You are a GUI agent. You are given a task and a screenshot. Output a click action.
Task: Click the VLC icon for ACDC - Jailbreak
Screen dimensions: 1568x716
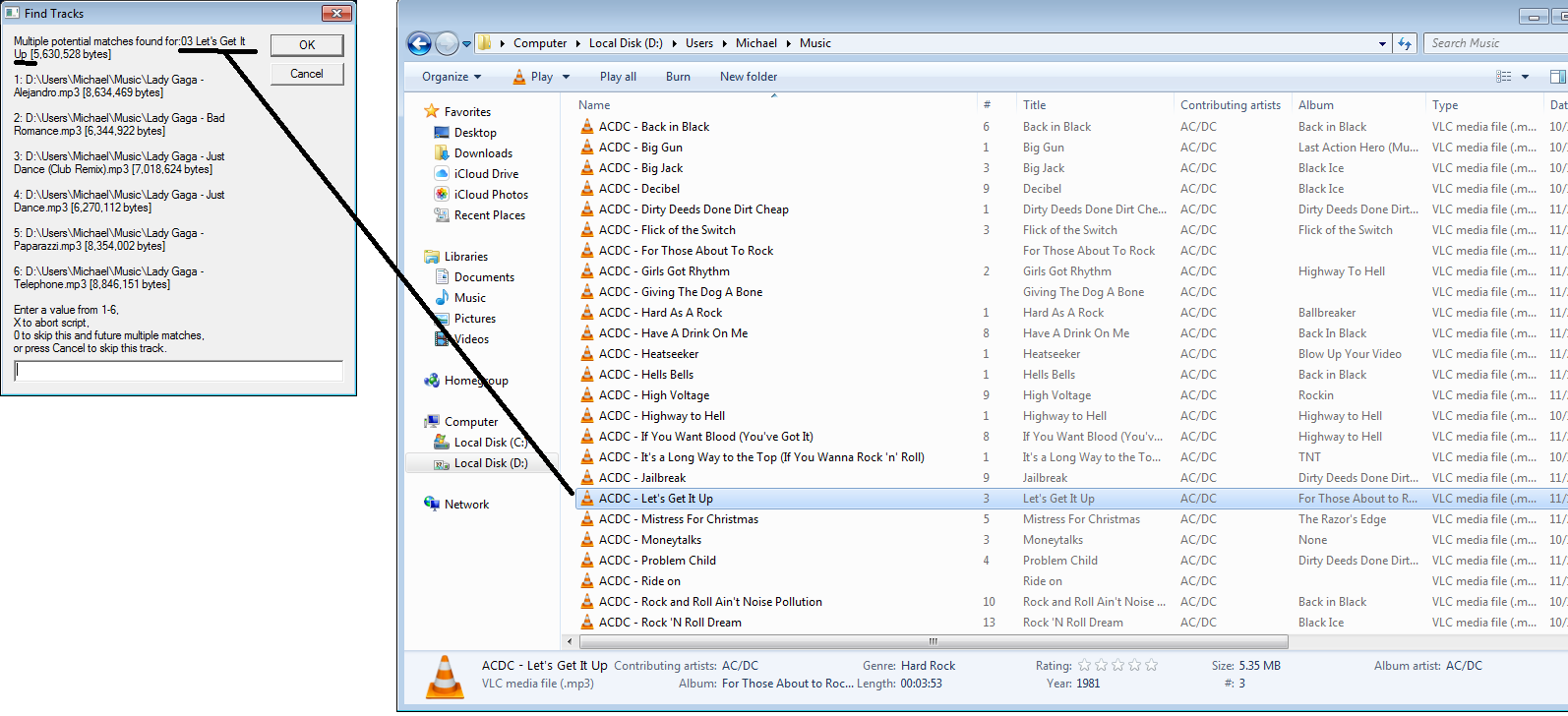click(x=587, y=478)
